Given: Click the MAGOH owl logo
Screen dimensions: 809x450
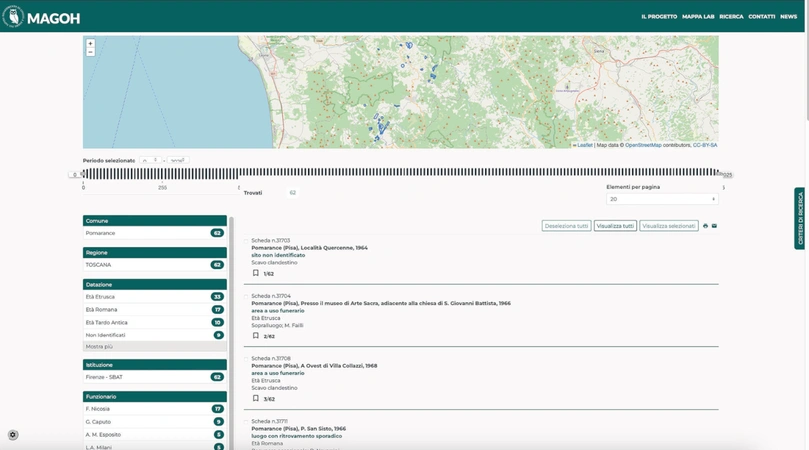Looking at the screenshot, I should click(13, 17).
